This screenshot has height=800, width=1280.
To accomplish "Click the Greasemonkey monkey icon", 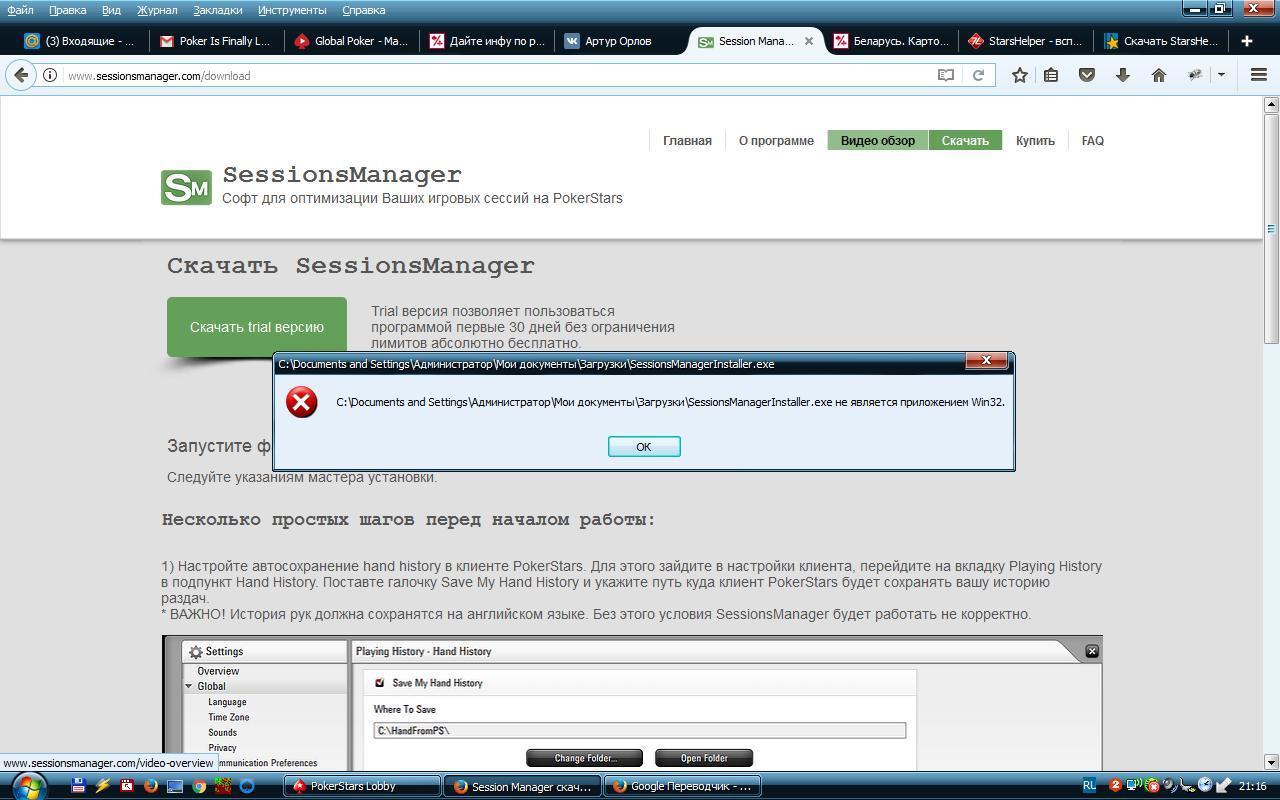I will coord(1195,75).
